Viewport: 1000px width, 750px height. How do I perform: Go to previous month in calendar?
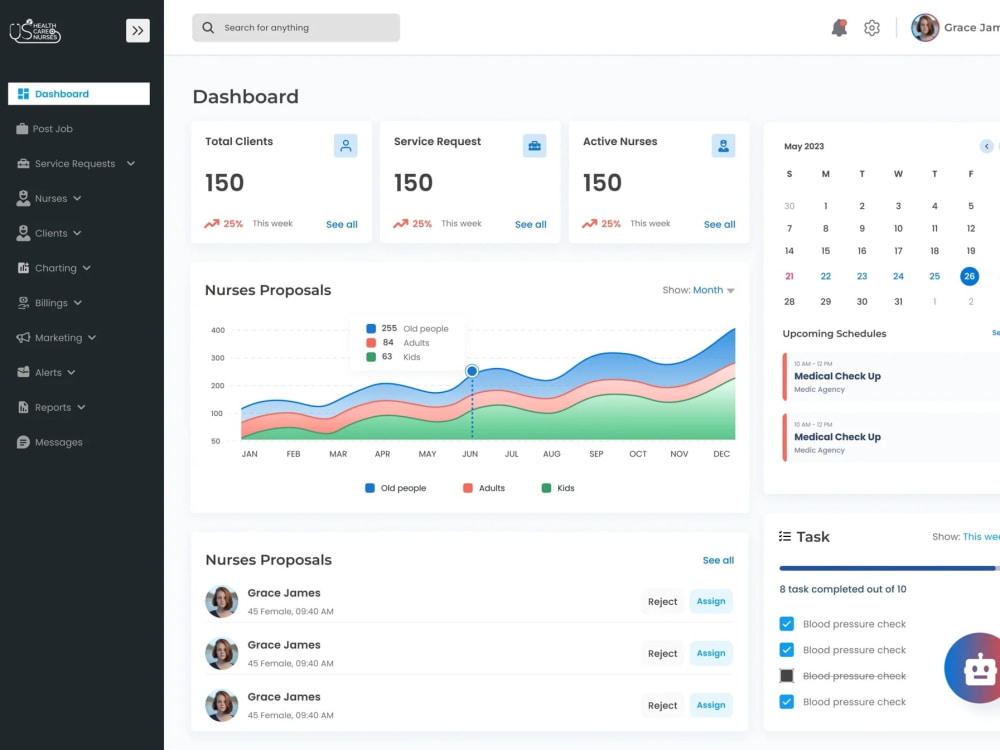pos(987,147)
